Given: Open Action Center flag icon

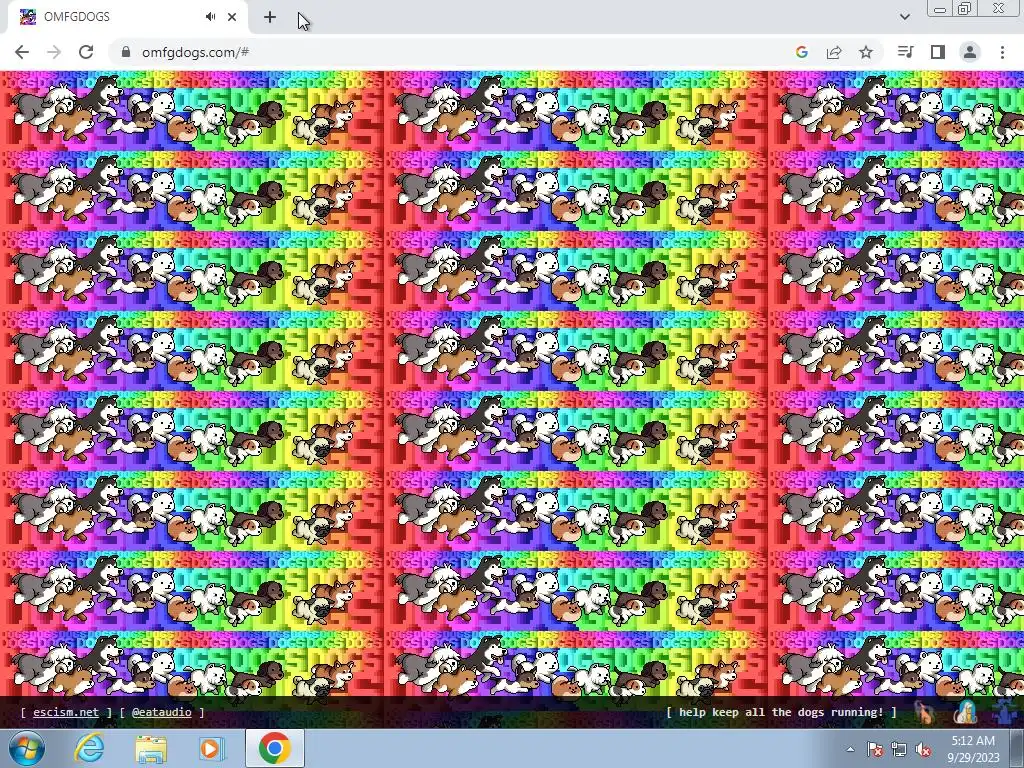Looking at the screenshot, I should pos(874,750).
